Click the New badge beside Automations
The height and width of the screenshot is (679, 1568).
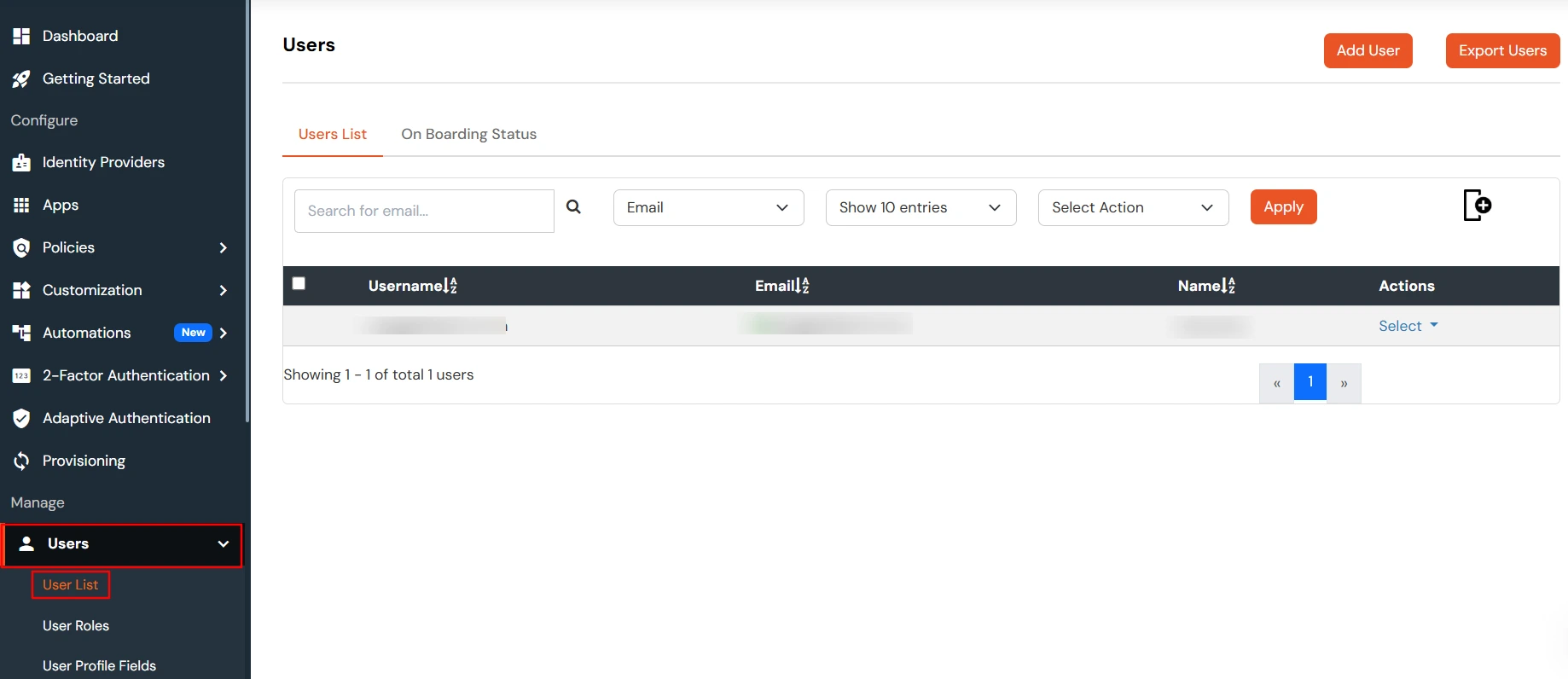[x=193, y=333]
